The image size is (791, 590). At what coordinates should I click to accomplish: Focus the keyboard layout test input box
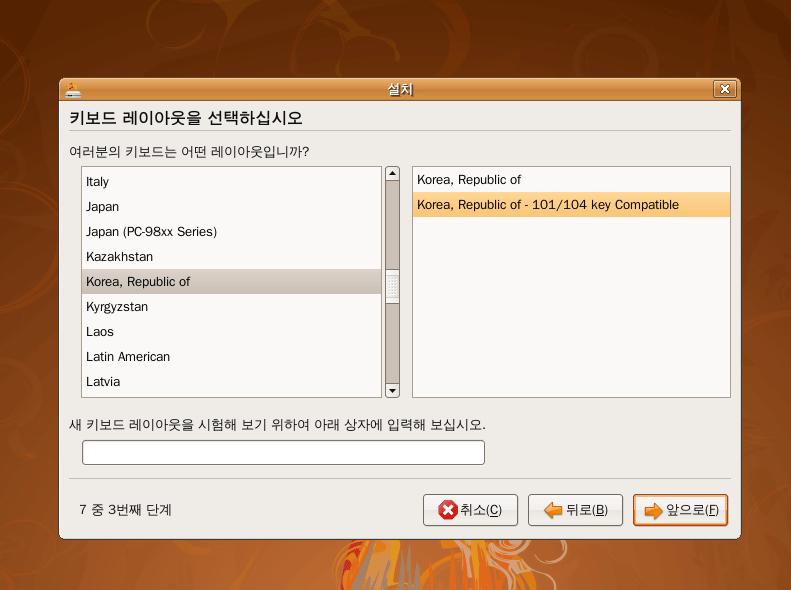pos(284,452)
